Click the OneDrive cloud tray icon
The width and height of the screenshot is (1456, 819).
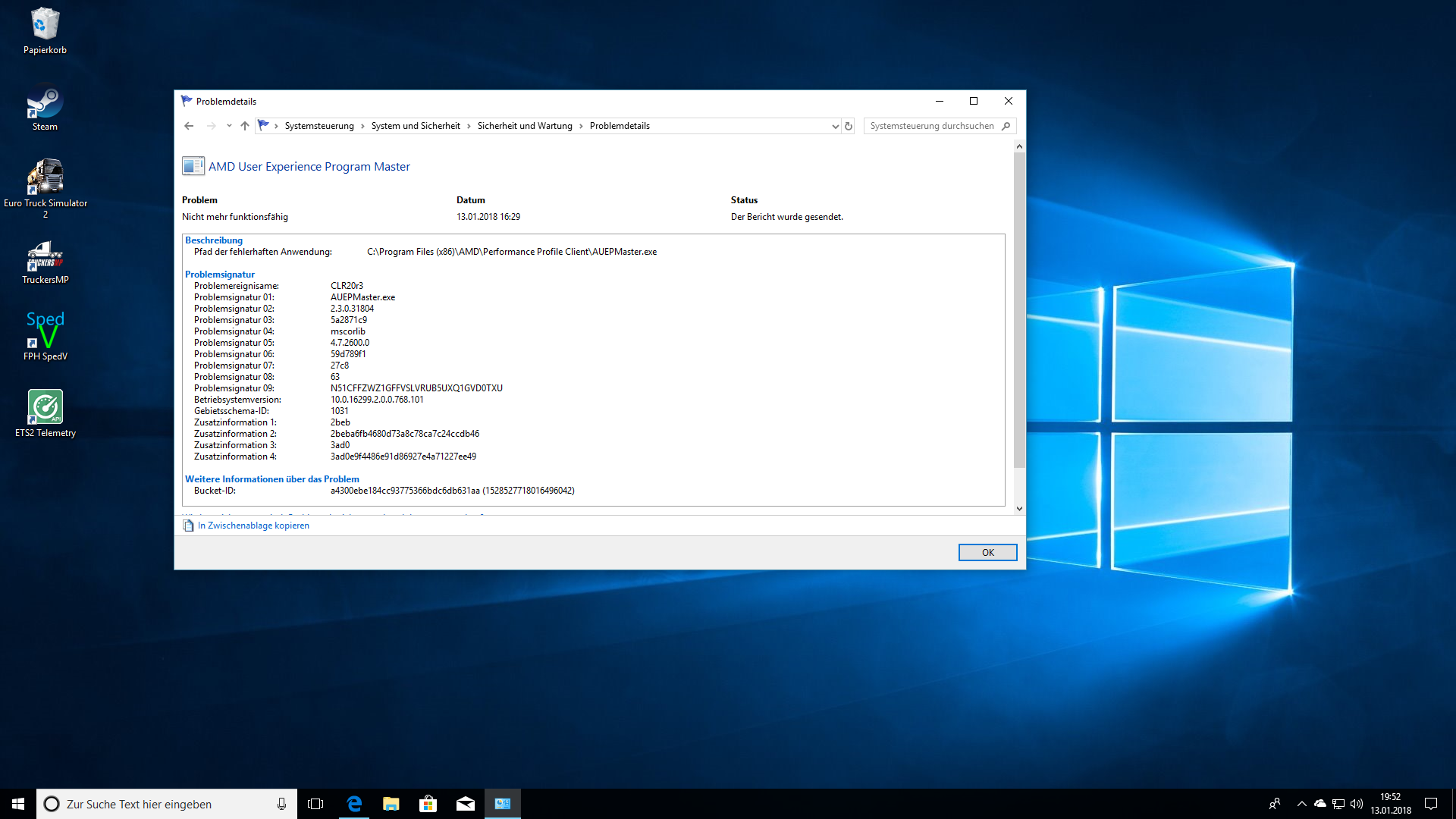[1320, 804]
